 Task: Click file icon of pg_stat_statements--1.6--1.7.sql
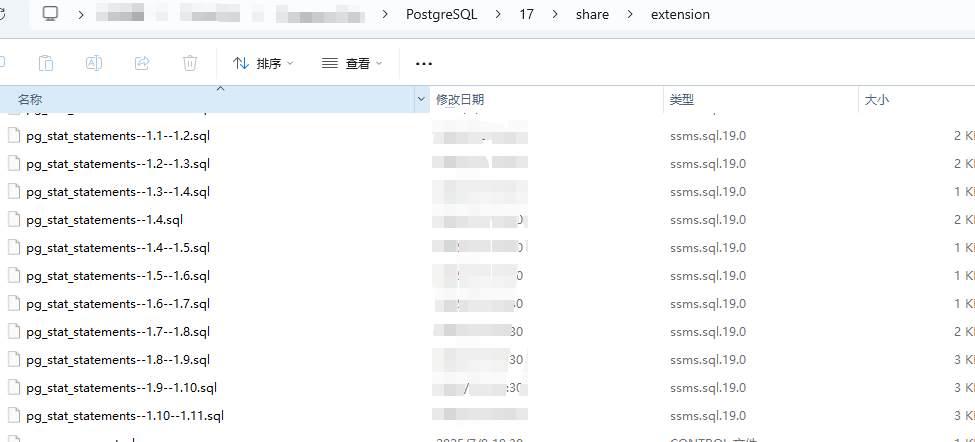(14, 303)
